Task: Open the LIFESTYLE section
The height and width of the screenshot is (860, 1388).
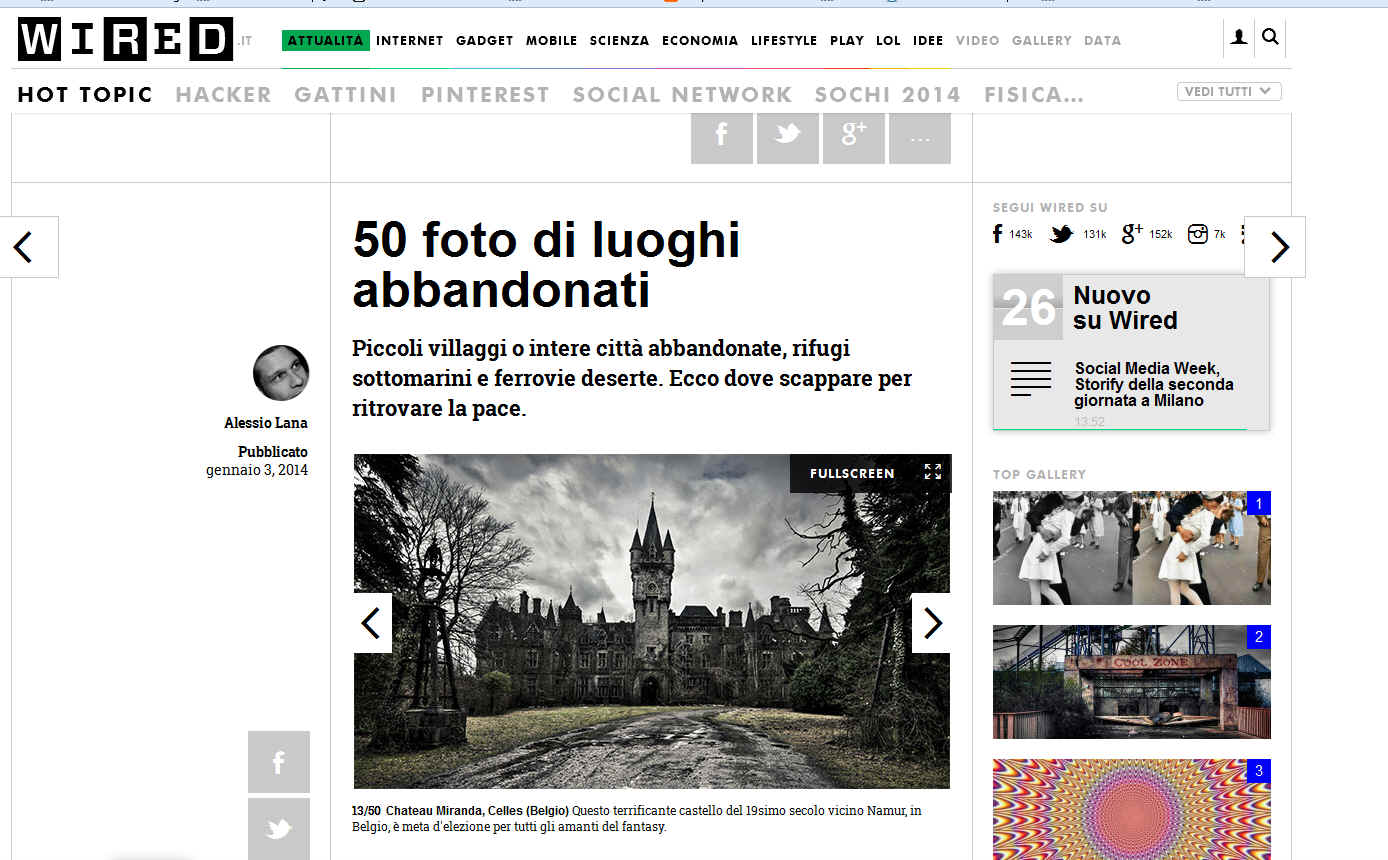Action: click(784, 40)
